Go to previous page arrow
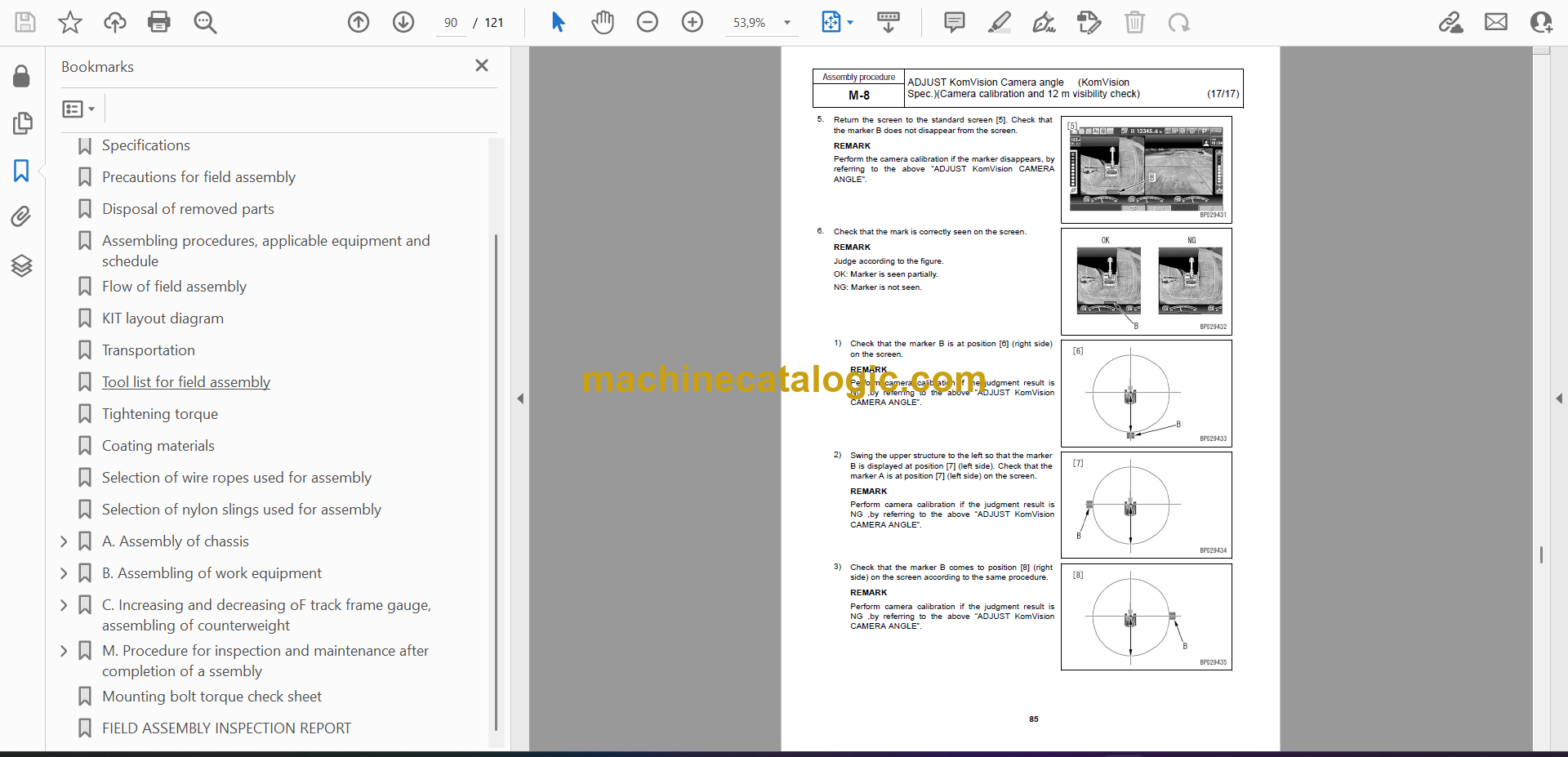 tap(359, 22)
